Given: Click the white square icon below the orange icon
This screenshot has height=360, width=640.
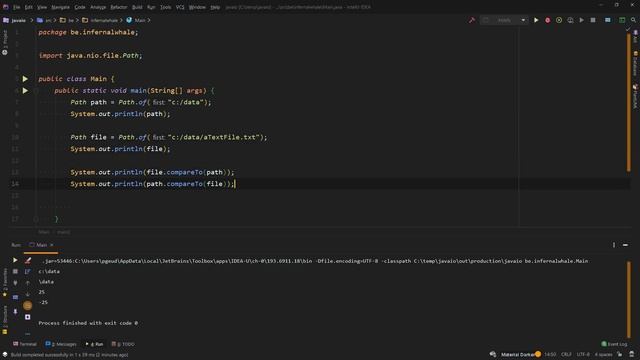Looking at the screenshot, I should coord(28,317).
